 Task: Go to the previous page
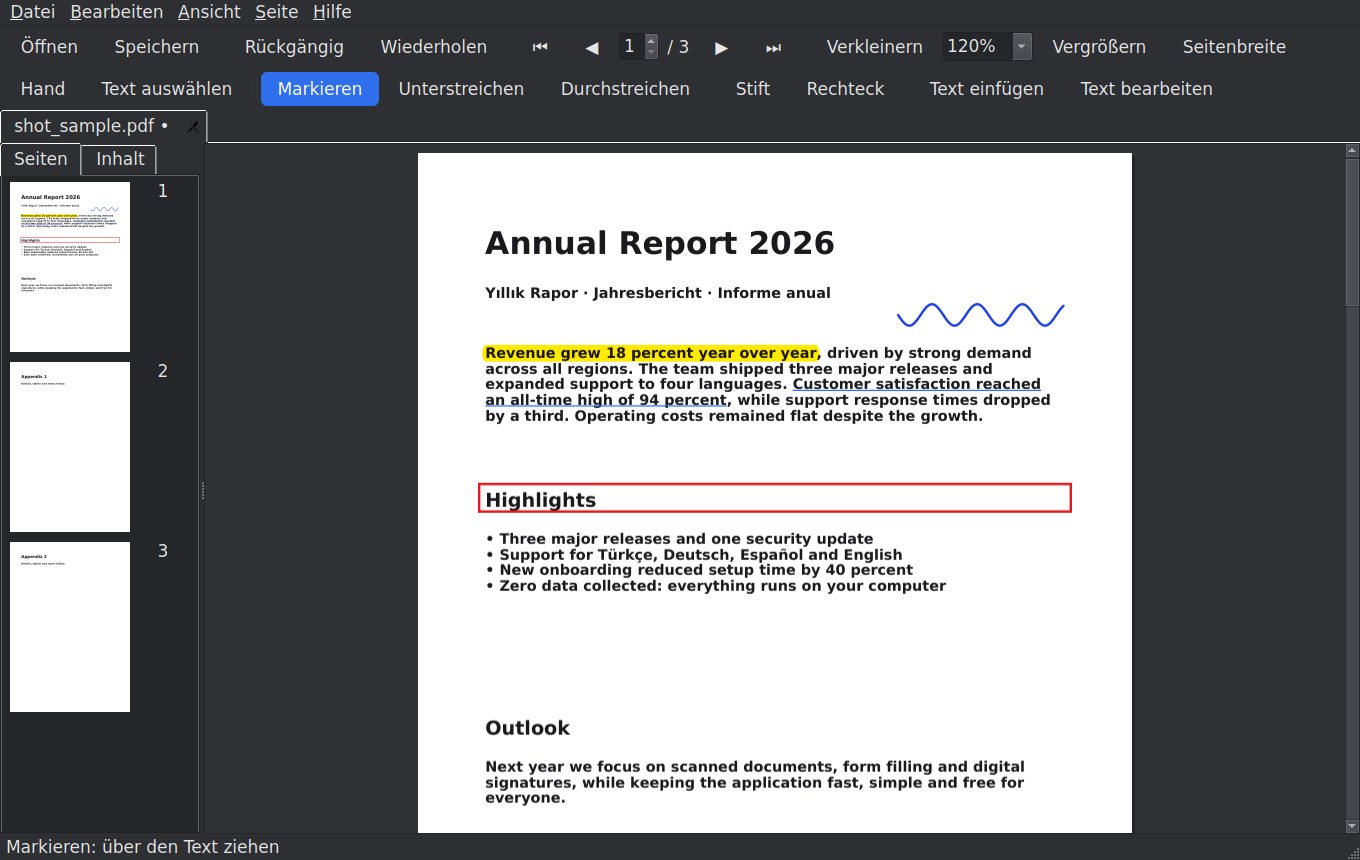tap(592, 47)
